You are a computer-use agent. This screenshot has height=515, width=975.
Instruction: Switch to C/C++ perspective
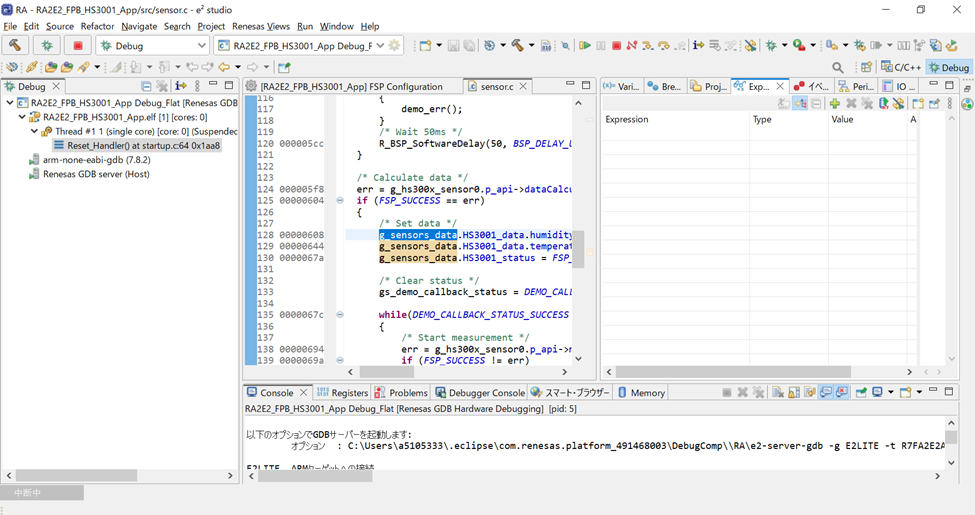[x=901, y=67]
